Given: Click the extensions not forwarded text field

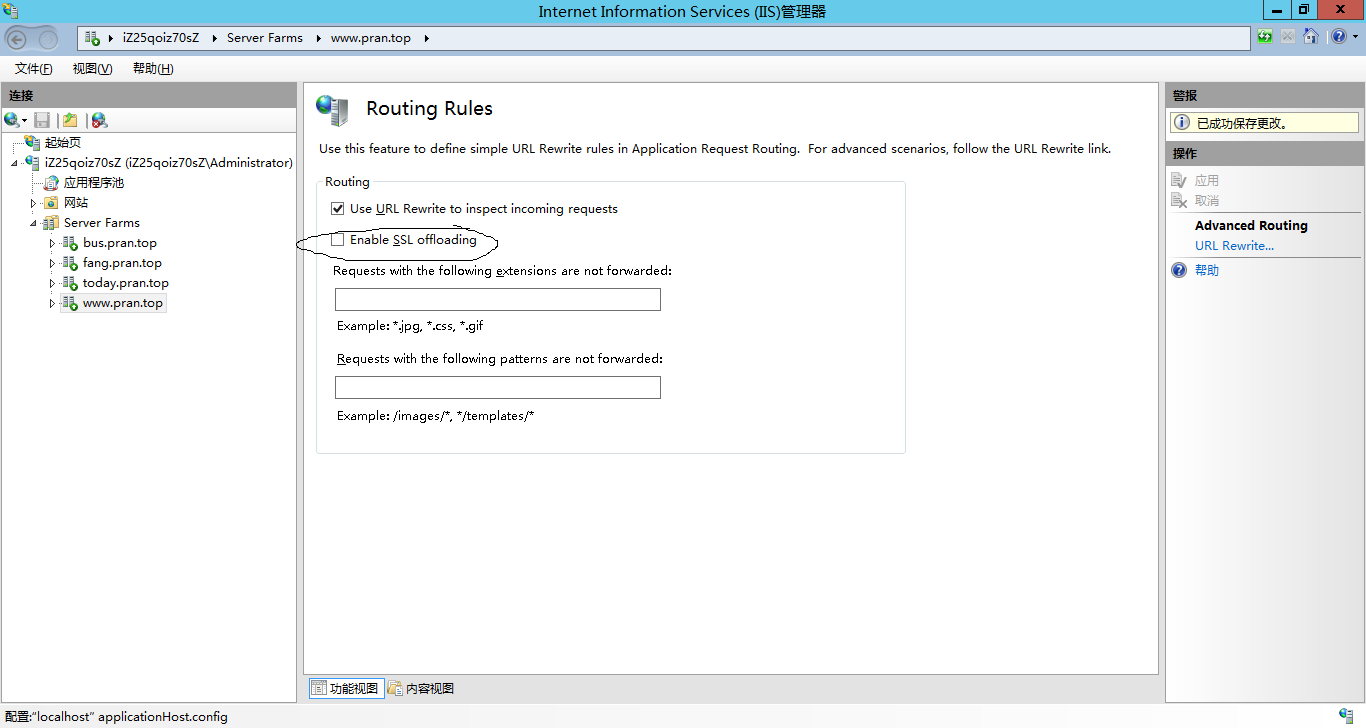Looking at the screenshot, I should 497,300.
